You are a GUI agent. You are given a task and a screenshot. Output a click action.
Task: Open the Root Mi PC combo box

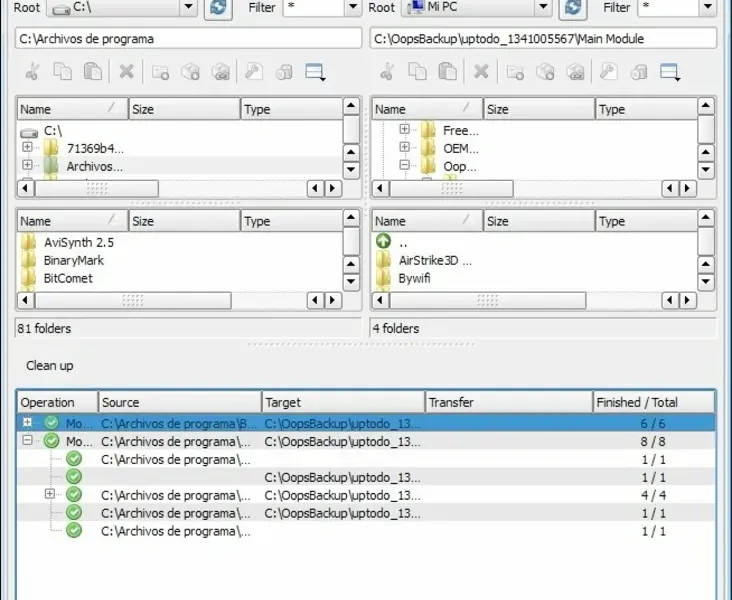point(477,7)
